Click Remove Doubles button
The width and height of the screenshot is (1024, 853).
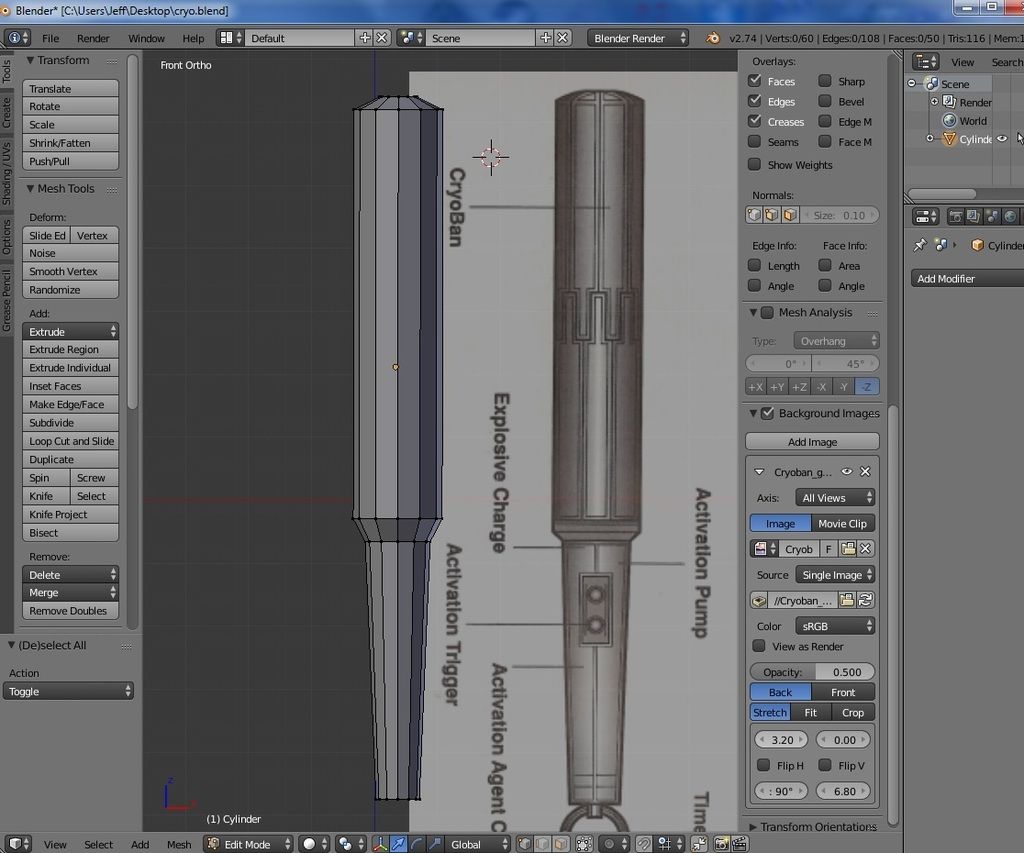coord(71,611)
